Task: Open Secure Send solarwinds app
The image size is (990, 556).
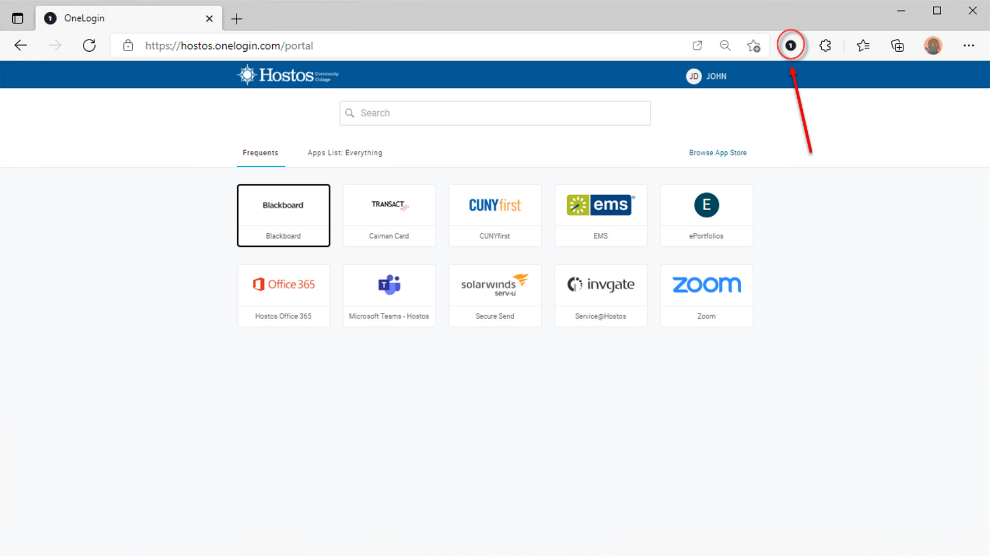Action: tap(495, 295)
